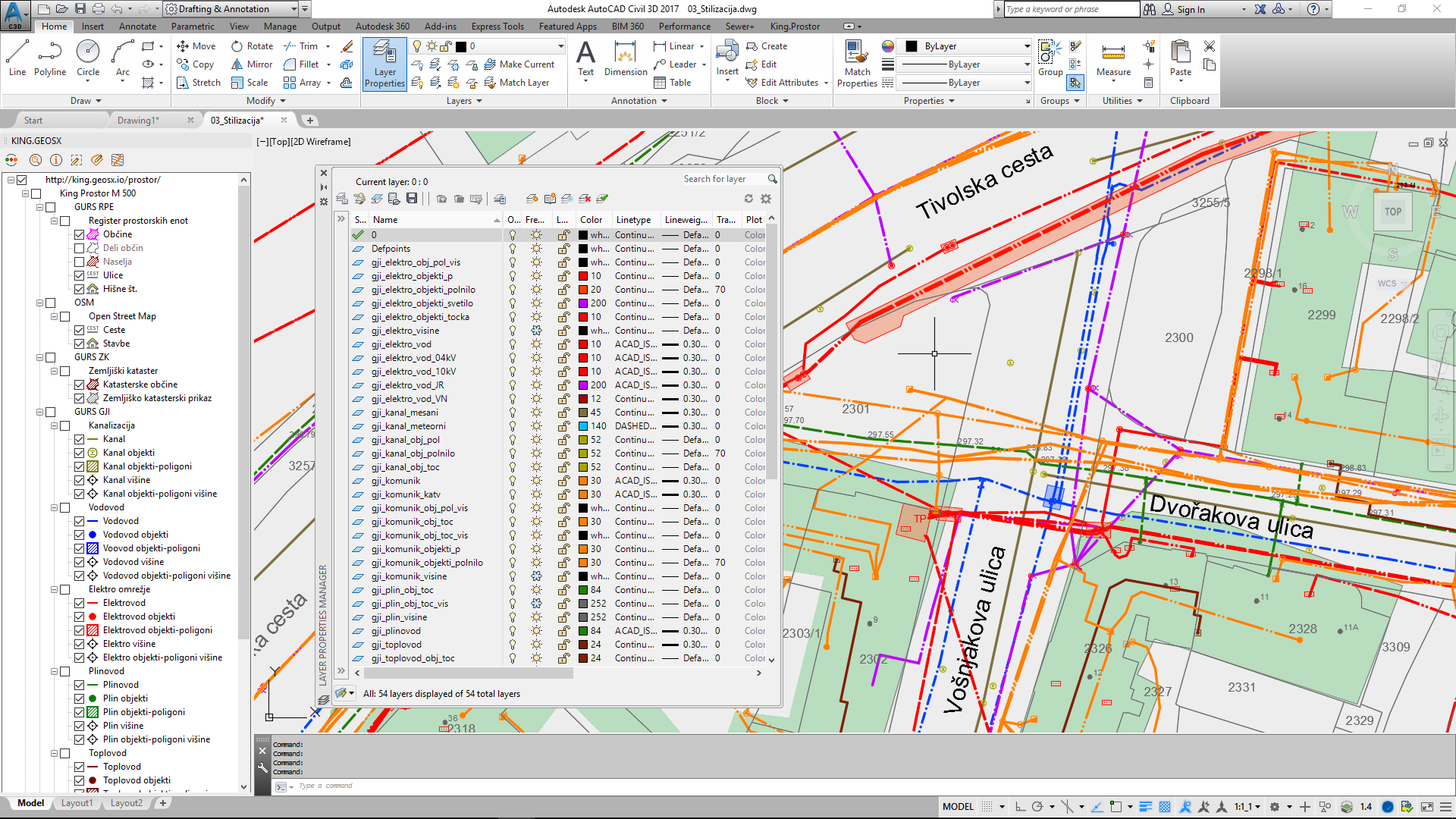Click the Move tool in Modify panel
1456x819 pixels.
click(196, 46)
